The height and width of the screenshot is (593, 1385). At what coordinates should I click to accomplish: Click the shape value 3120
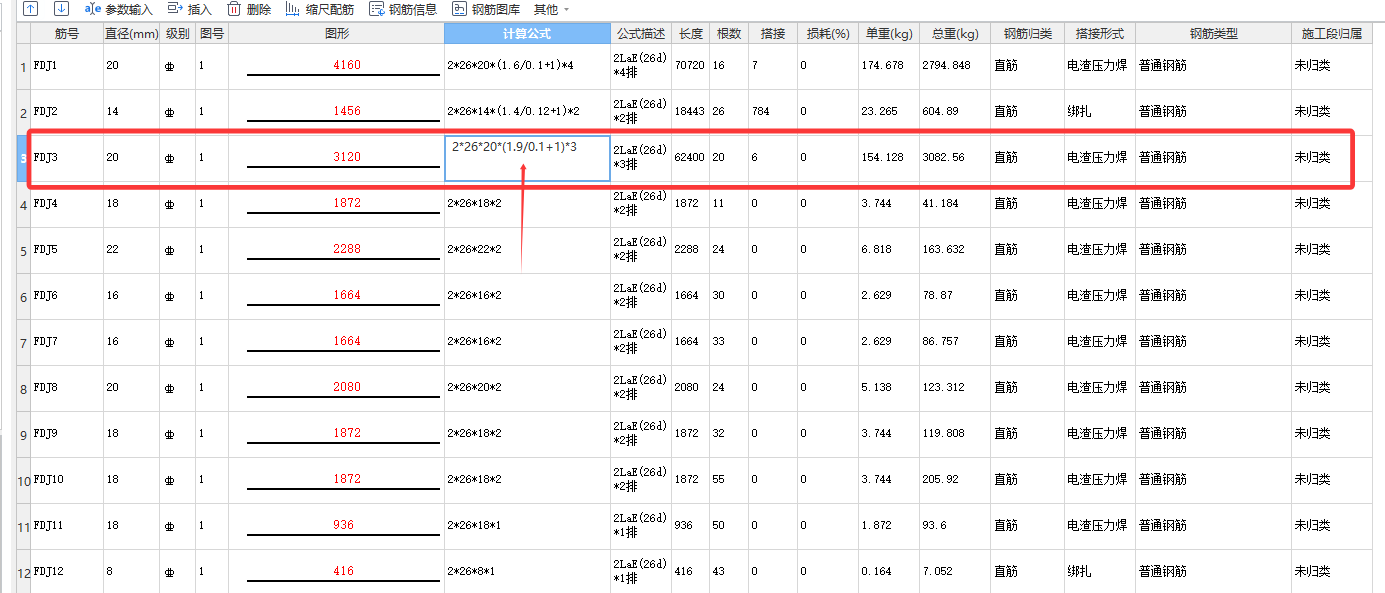[346, 157]
